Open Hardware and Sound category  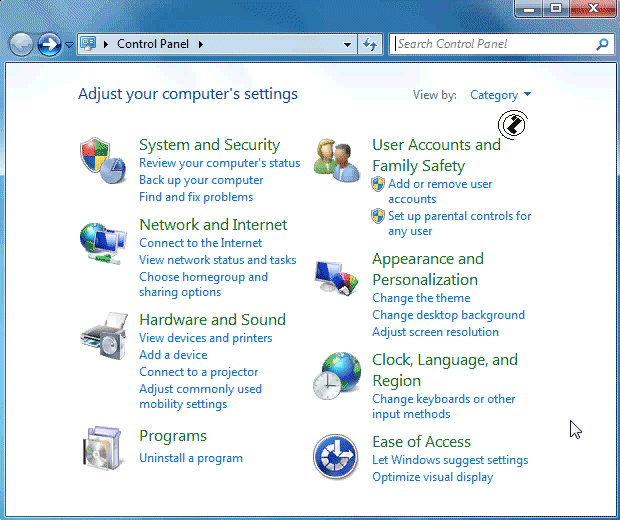point(212,320)
